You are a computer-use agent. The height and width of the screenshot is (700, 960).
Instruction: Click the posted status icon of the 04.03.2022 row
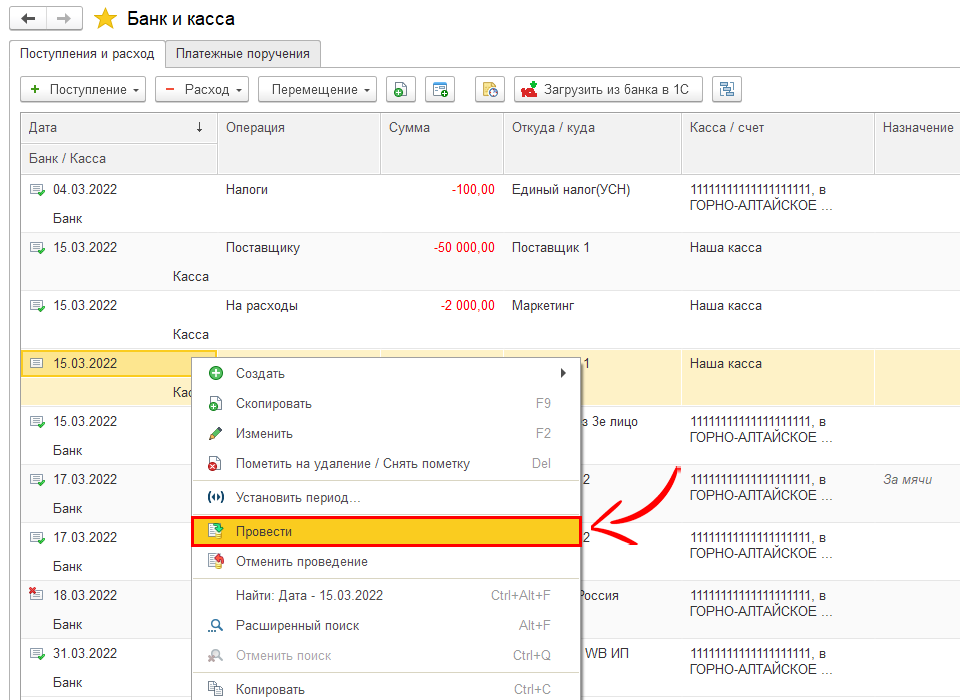(37, 190)
